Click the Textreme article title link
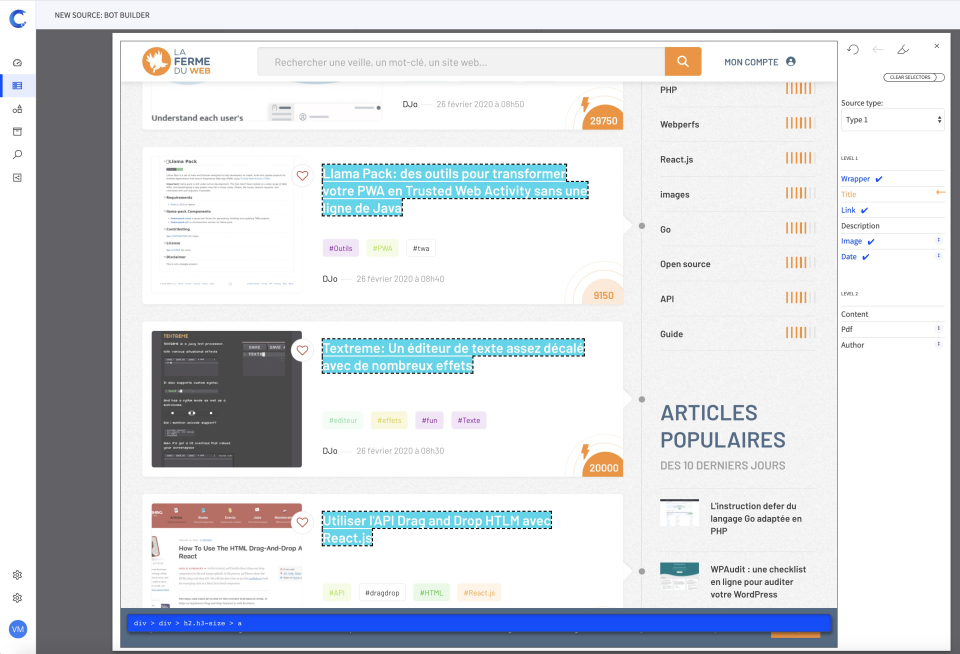Image resolution: width=960 pixels, height=654 pixels. [453, 356]
